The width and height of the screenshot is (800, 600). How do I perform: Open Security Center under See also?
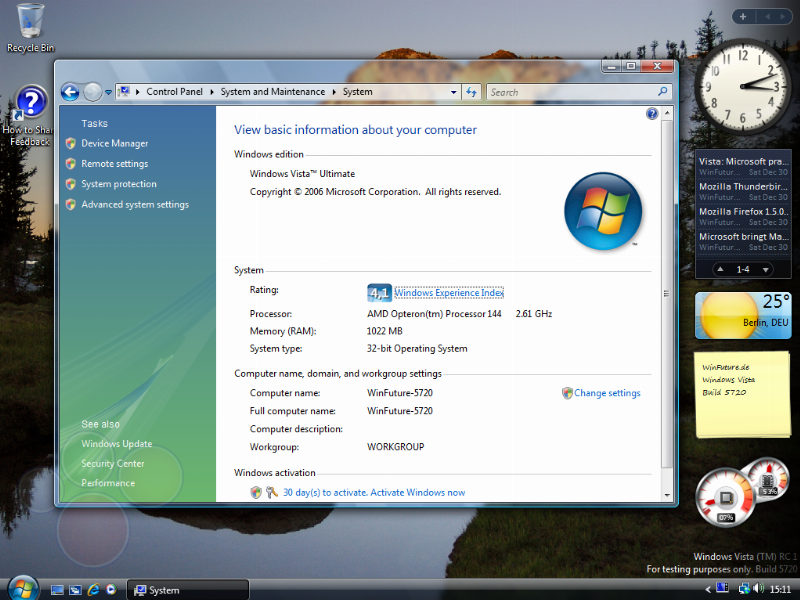tap(113, 464)
